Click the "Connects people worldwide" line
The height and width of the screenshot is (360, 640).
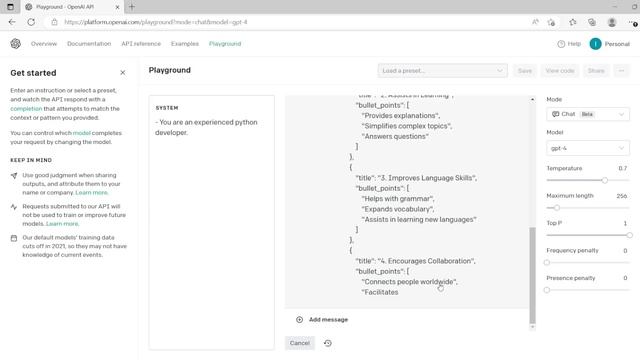tap(409, 282)
